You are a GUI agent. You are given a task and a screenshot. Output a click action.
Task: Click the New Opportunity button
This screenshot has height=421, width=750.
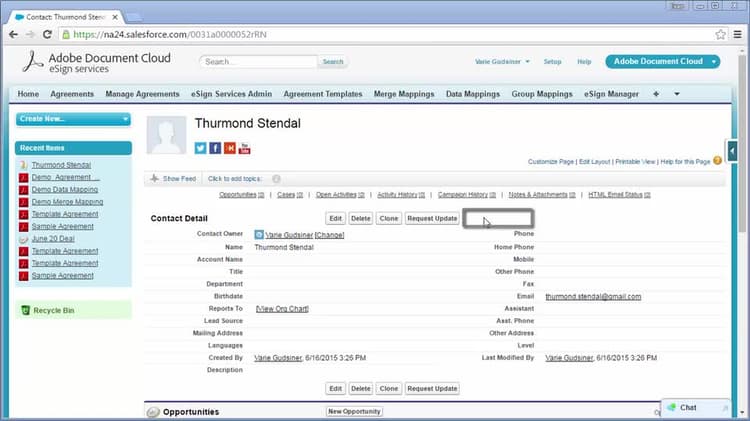click(x=354, y=411)
